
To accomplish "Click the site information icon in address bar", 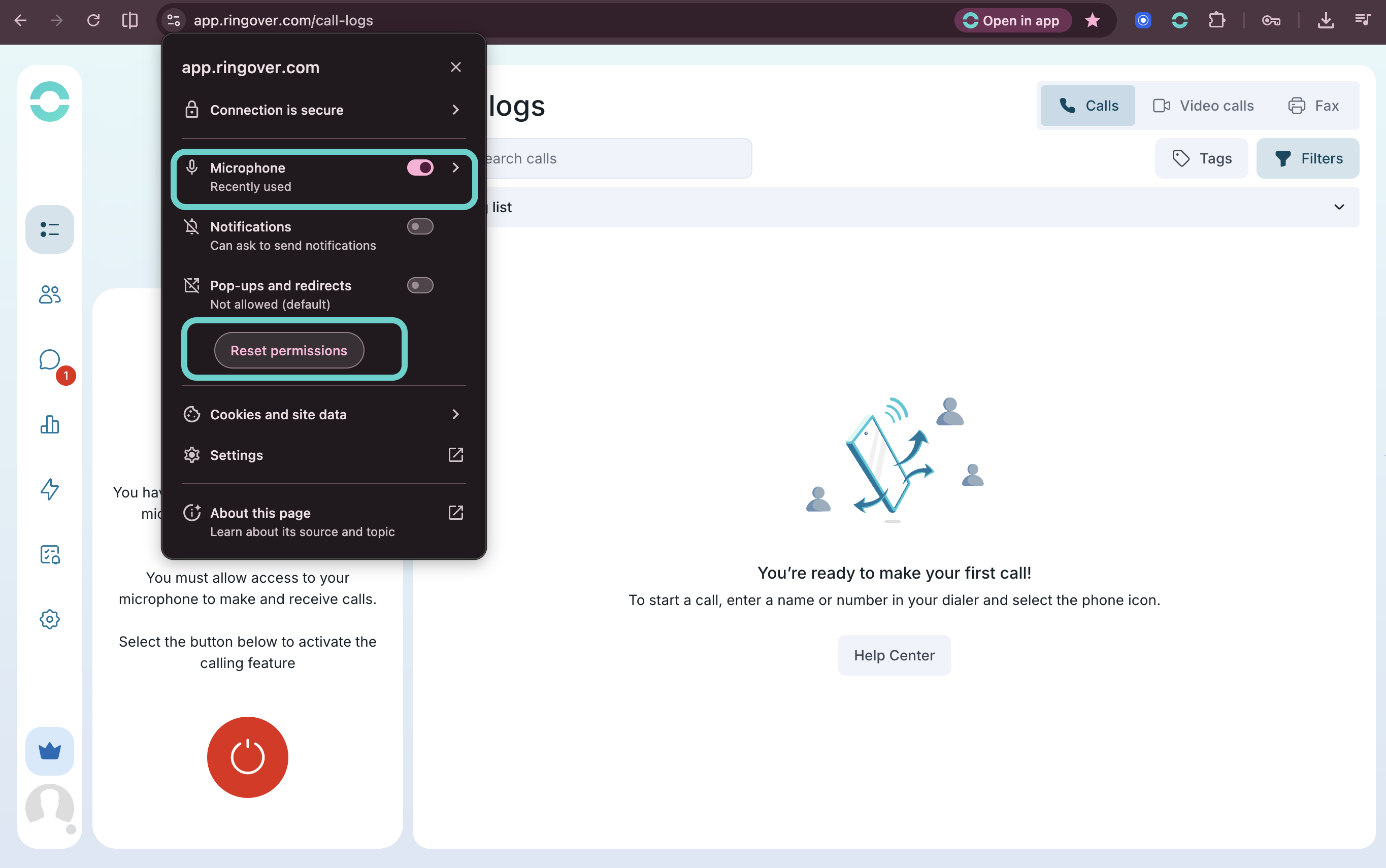I will tap(174, 21).
